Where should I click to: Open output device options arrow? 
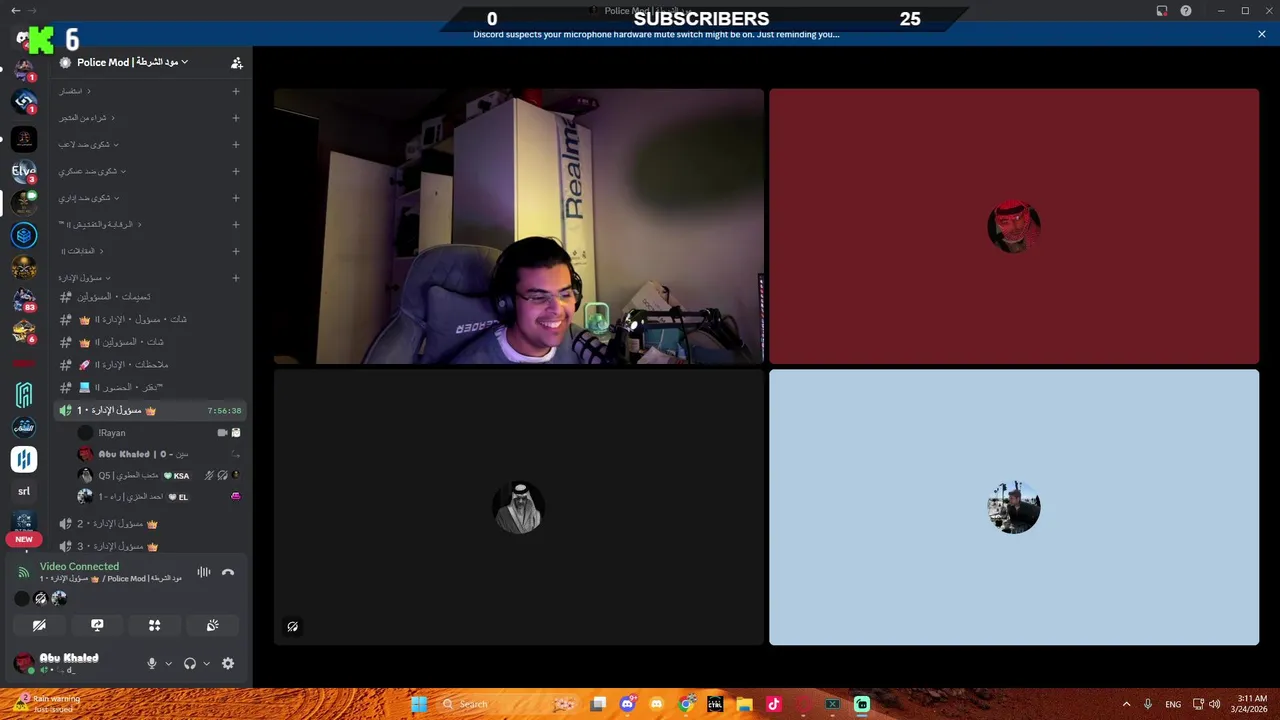point(207,663)
